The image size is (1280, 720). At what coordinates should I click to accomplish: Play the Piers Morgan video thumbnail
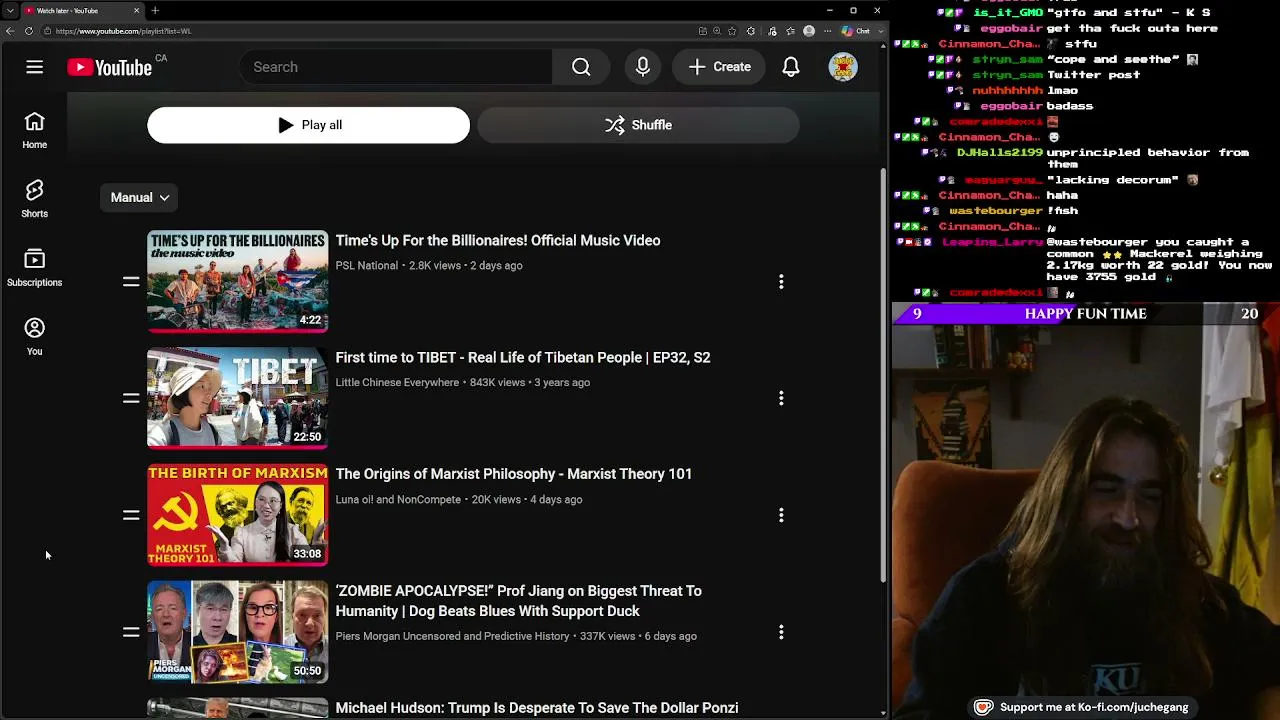tap(237, 632)
